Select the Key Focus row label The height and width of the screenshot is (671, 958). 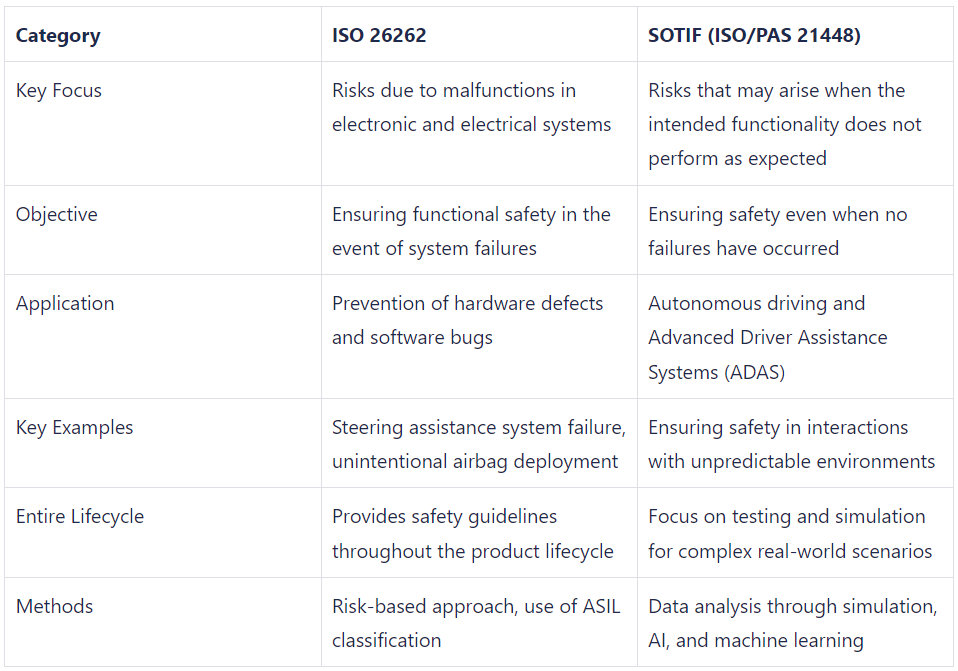click(x=59, y=90)
